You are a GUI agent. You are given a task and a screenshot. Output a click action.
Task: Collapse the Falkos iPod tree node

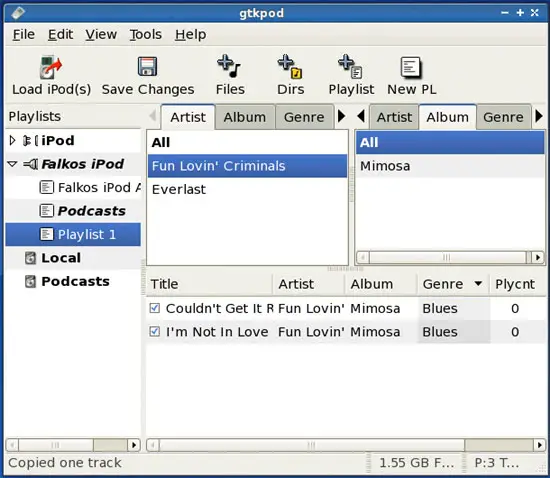13,164
